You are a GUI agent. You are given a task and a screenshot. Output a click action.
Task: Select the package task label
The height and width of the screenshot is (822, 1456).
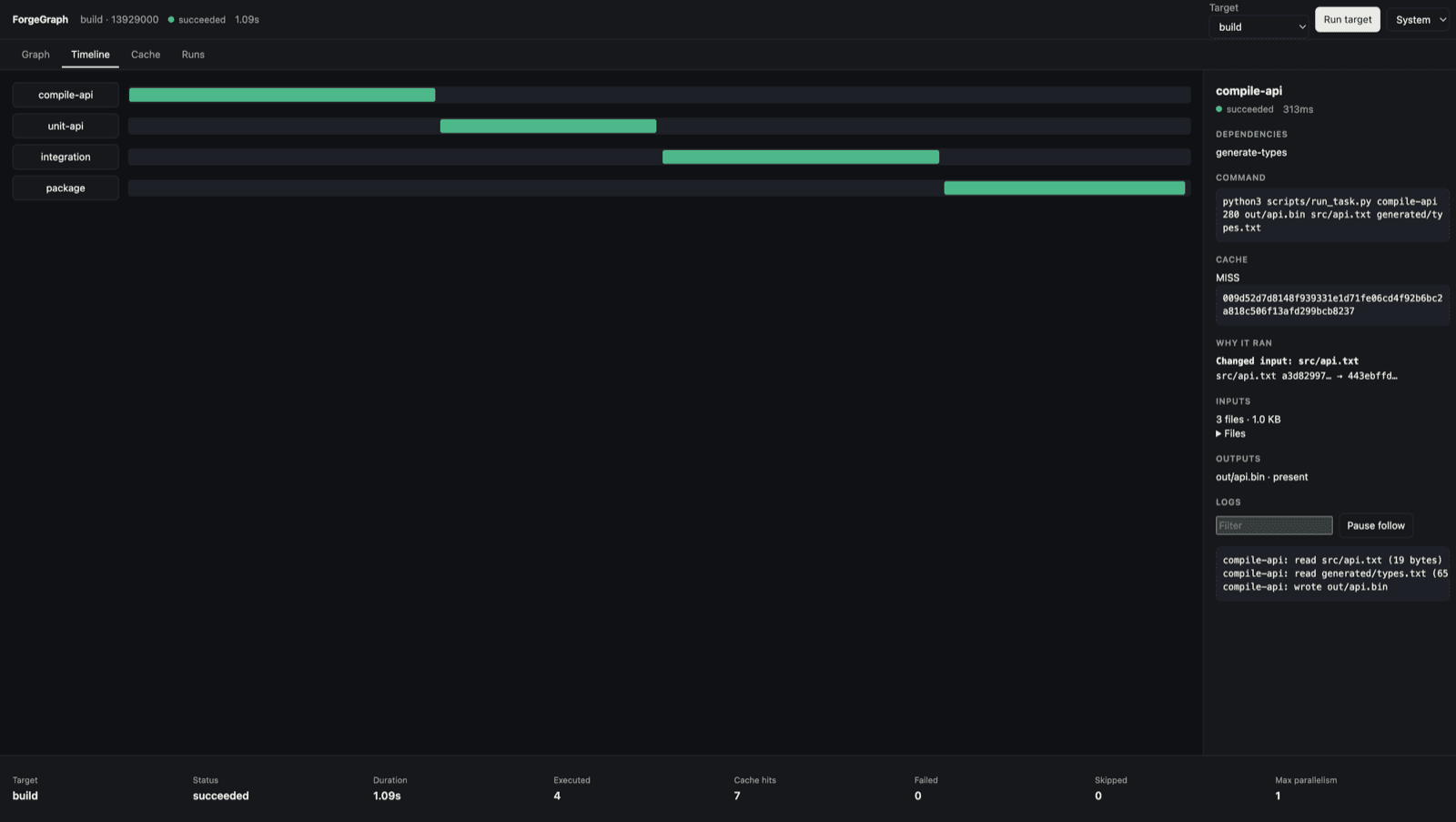pyautogui.click(x=66, y=188)
